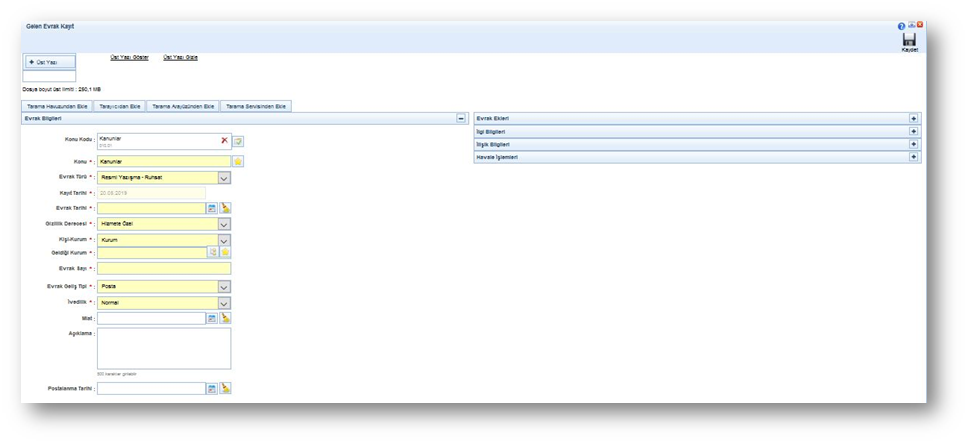Open the Gizlilik Derecesi dropdown
969x445 pixels.
tap(224, 224)
